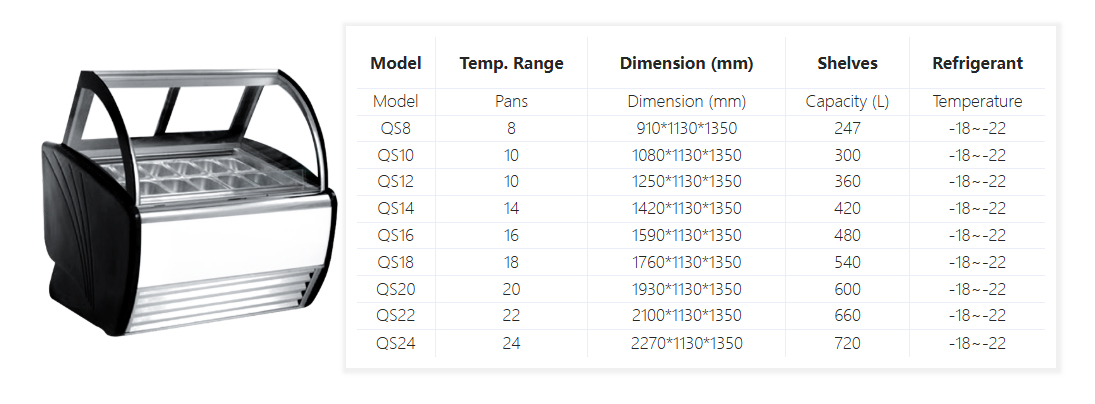Click the 247 capacity value
The width and height of the screenshot is (1095, 404).
pos(847,128)
